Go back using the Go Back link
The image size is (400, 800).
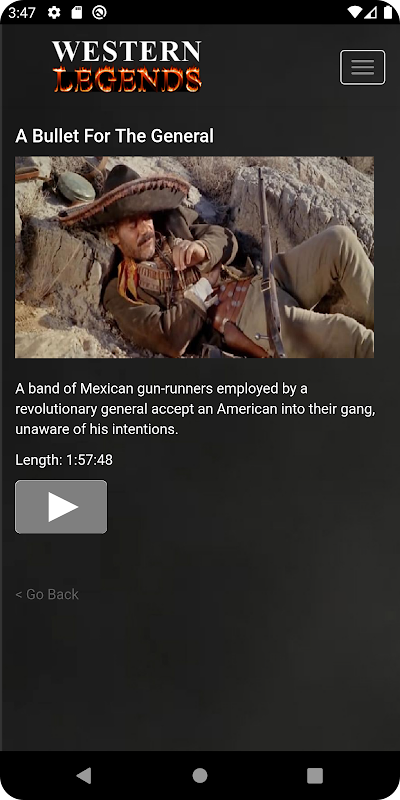[47, 594]
